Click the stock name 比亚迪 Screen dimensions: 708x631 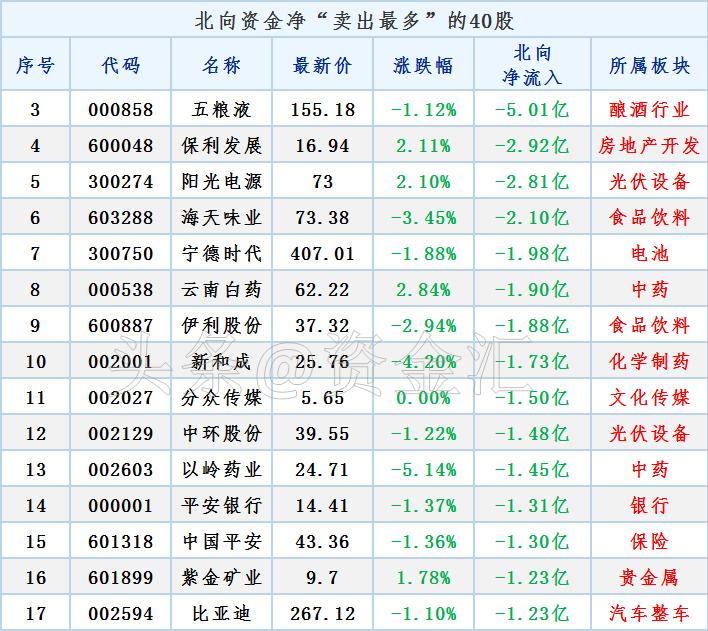[x=221, y=613]
